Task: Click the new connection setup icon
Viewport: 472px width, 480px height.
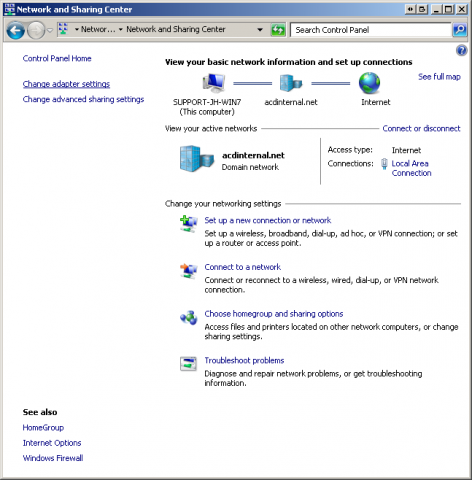Action: (188, 223)
